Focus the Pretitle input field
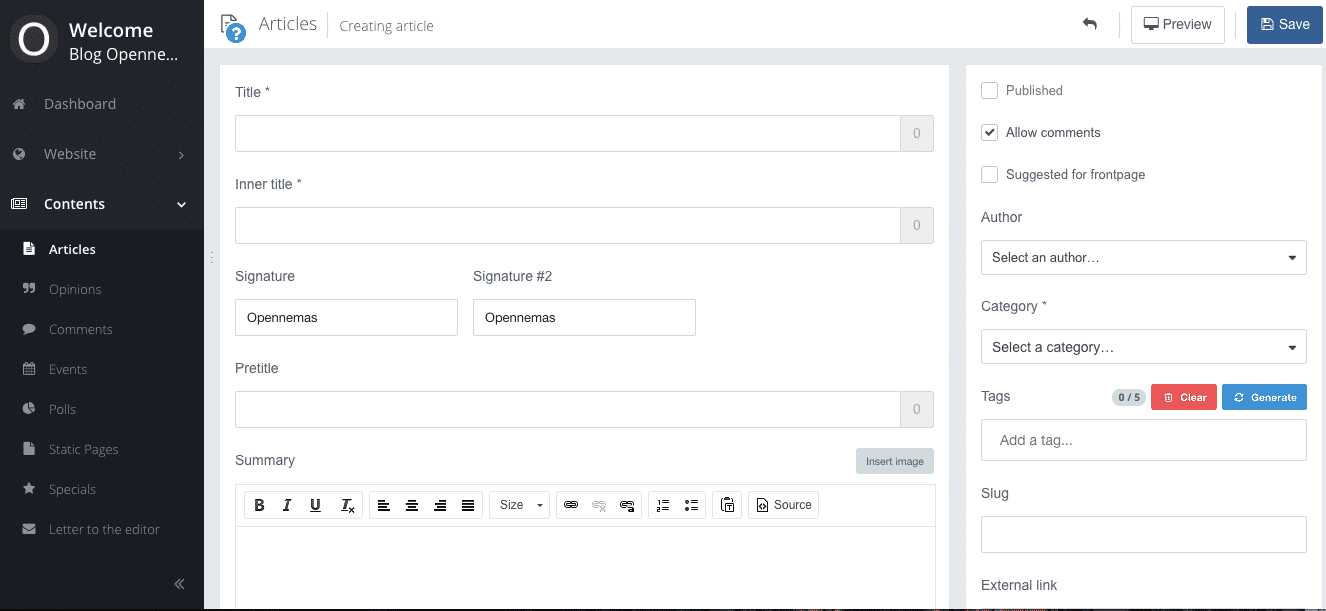This screenshot has width=1326, height=611. coord(568,409)
